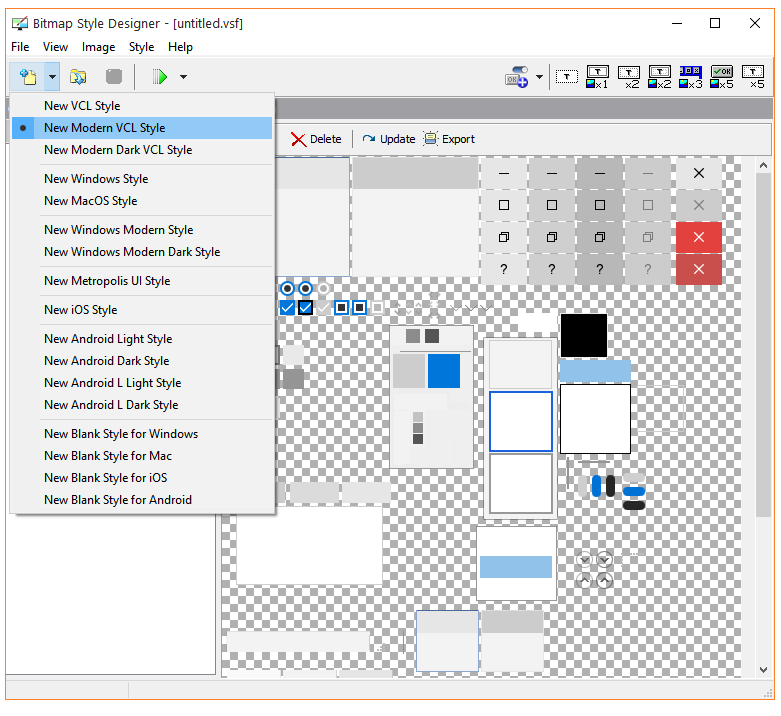Click the red X Delete icon
781x716 pixels.
(x=298, y=139)
